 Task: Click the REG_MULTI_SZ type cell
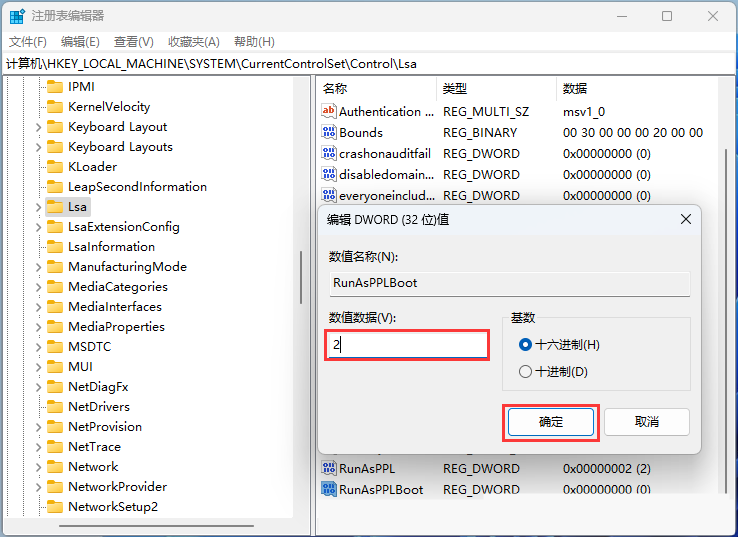(x=486, y=112)
